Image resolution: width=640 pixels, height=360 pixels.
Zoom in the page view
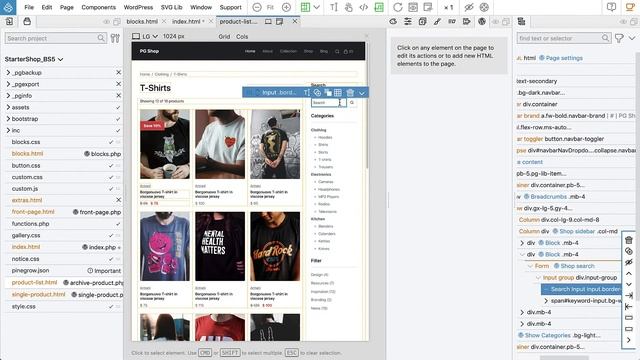[x=287, y=7]
